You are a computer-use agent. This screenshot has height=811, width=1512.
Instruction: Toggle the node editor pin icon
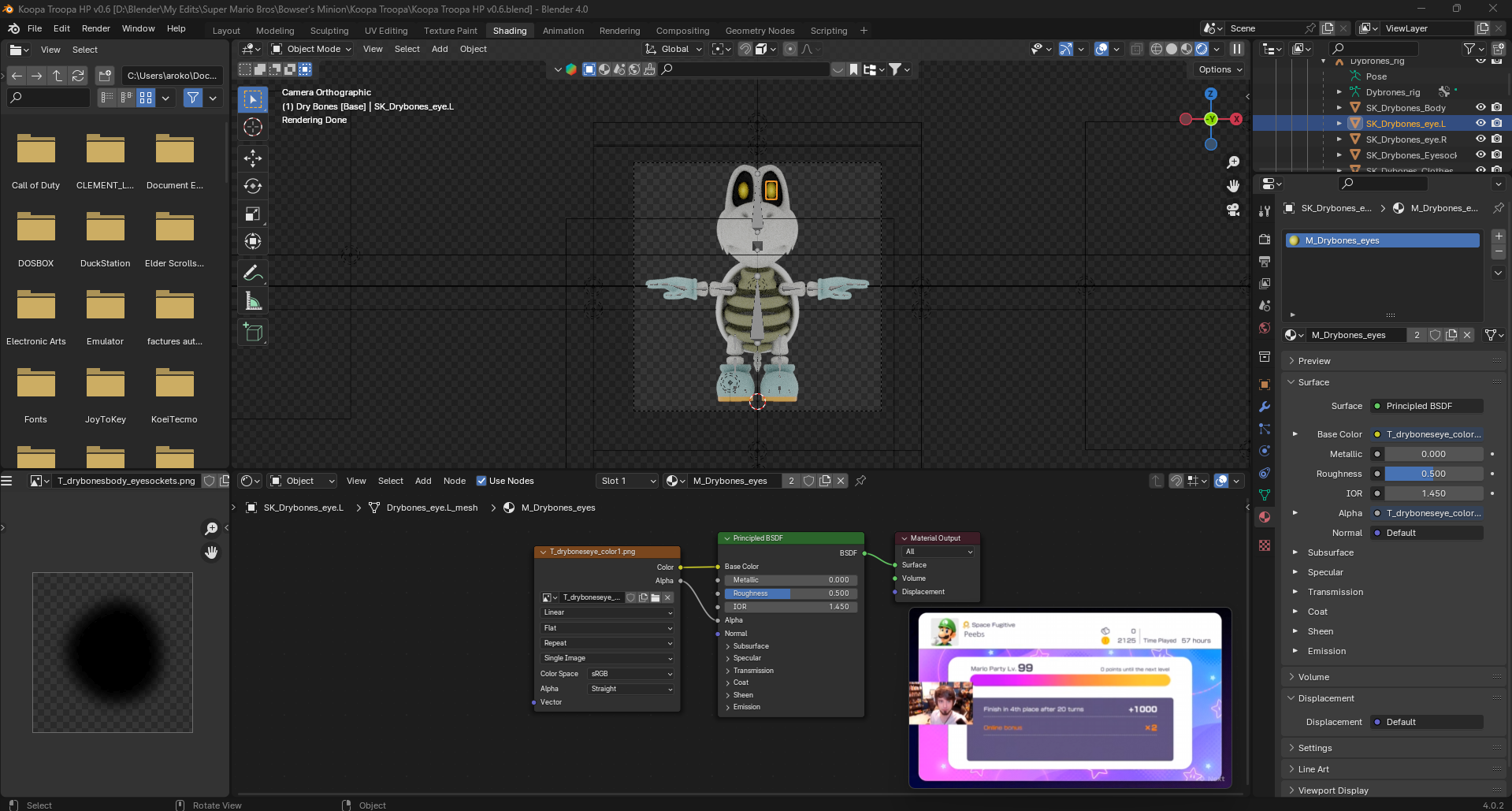(860, 481)
